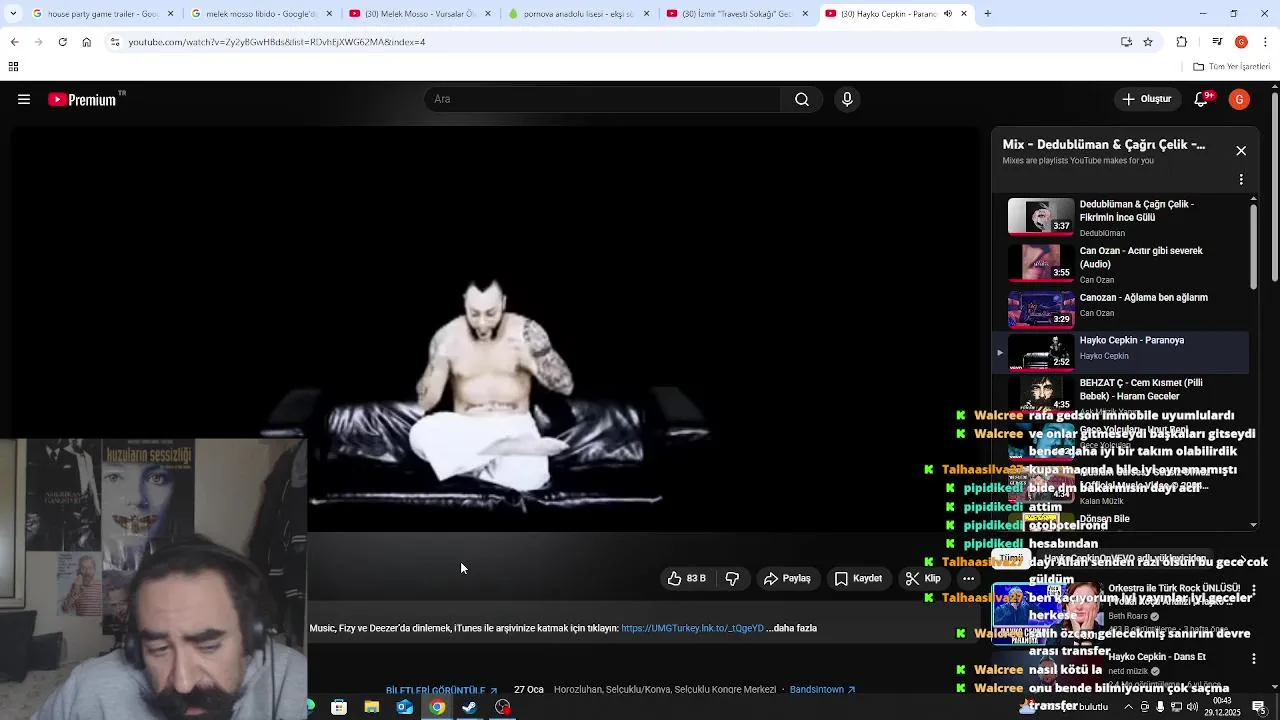Viewport: 1280px width, 720px height.
Task: Open Mix playlist three-dot options
Action: pos(1241,180)
